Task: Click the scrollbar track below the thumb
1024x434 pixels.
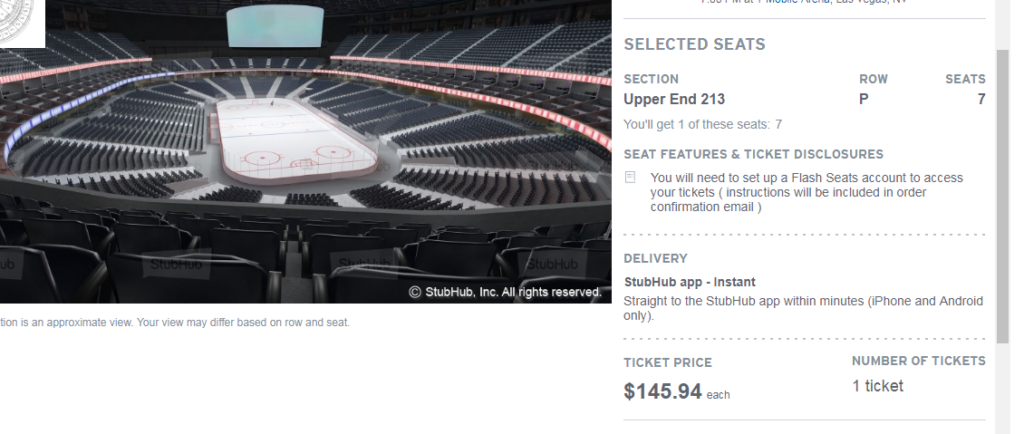Action: pos(1003,390)
